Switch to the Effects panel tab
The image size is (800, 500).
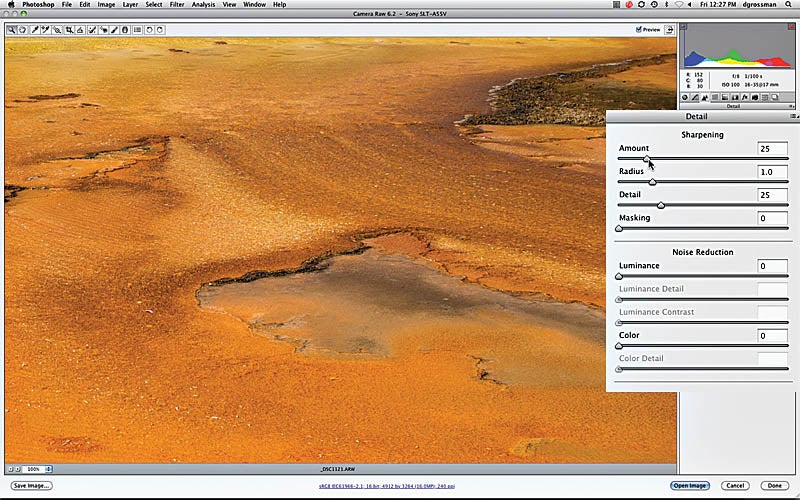pyautogui.click(x=745, y=97)
